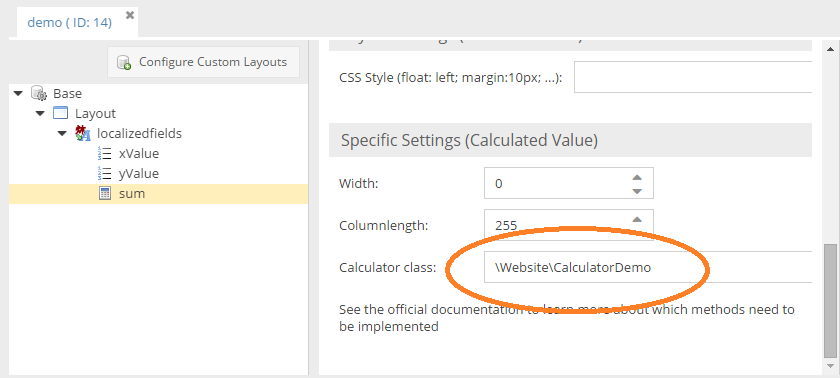840x378 pixels.
Task: Click the sum calculator icon
Action: click(105, 194)
